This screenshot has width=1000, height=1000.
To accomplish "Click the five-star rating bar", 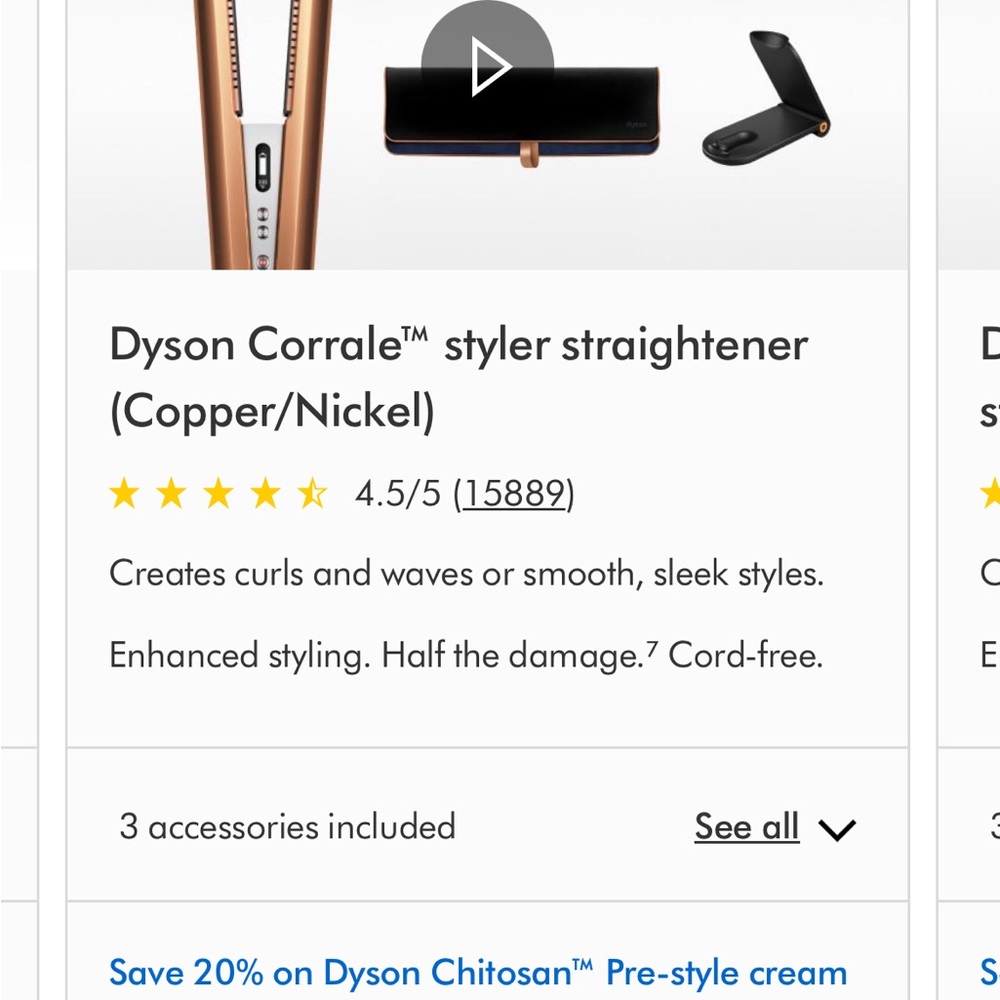I will (x=220, y=493).
